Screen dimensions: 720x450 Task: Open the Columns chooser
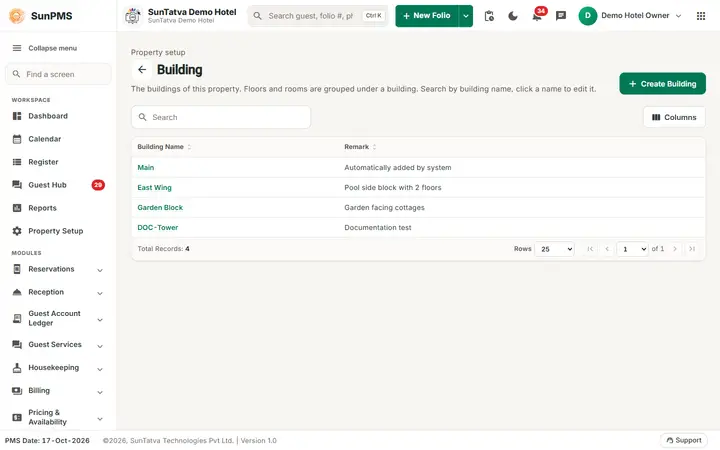674,118
